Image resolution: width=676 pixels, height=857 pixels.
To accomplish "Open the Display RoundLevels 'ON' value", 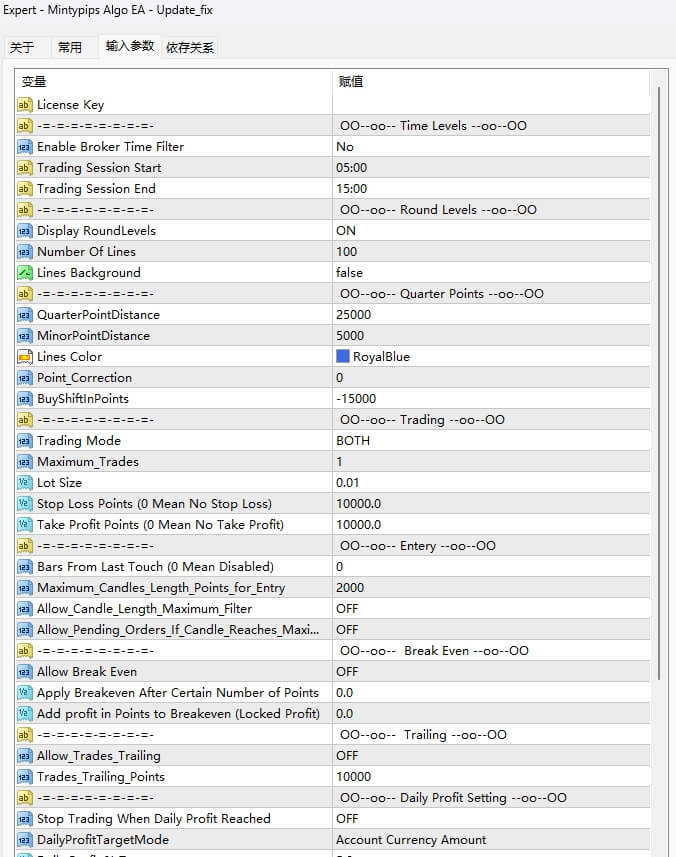I will (491, 231).
